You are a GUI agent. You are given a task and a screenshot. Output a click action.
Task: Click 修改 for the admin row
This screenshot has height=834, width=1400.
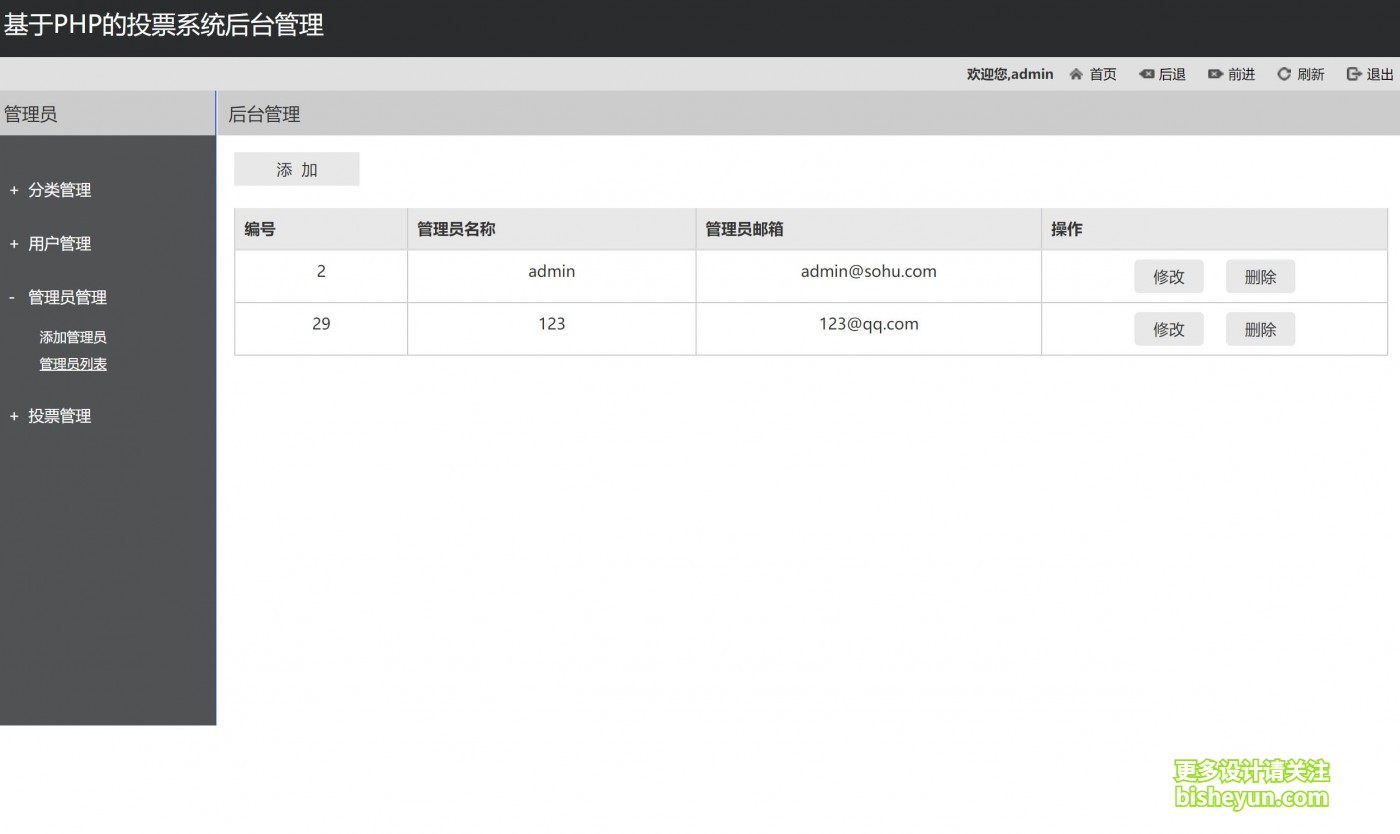(1169, 277)
